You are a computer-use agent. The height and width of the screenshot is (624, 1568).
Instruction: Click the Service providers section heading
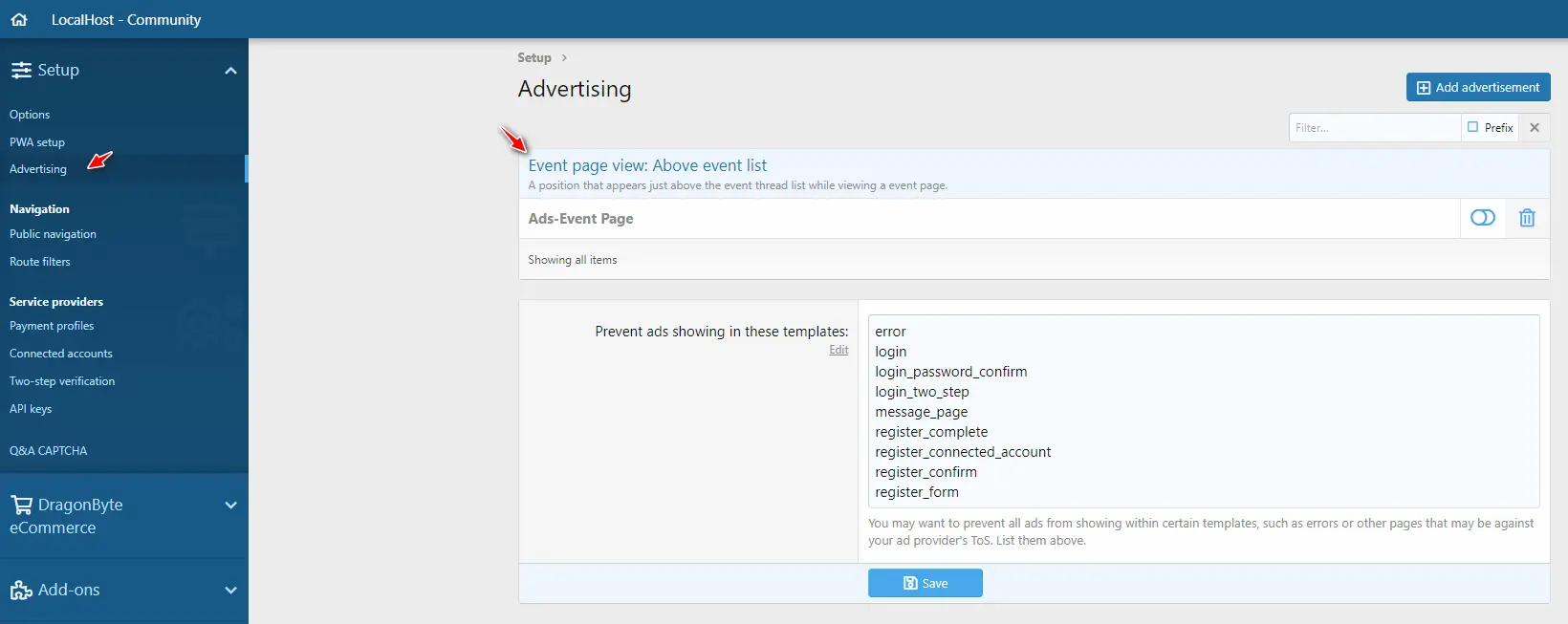pyautogui.click(x=56, y=302)
